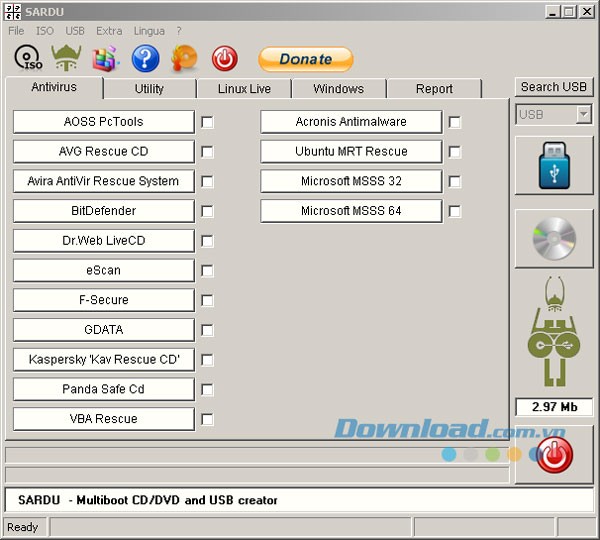The height and width of the screenshot is (540, 600).
Task: Click the red power icon in toolbar
Action: click(225, 59)
